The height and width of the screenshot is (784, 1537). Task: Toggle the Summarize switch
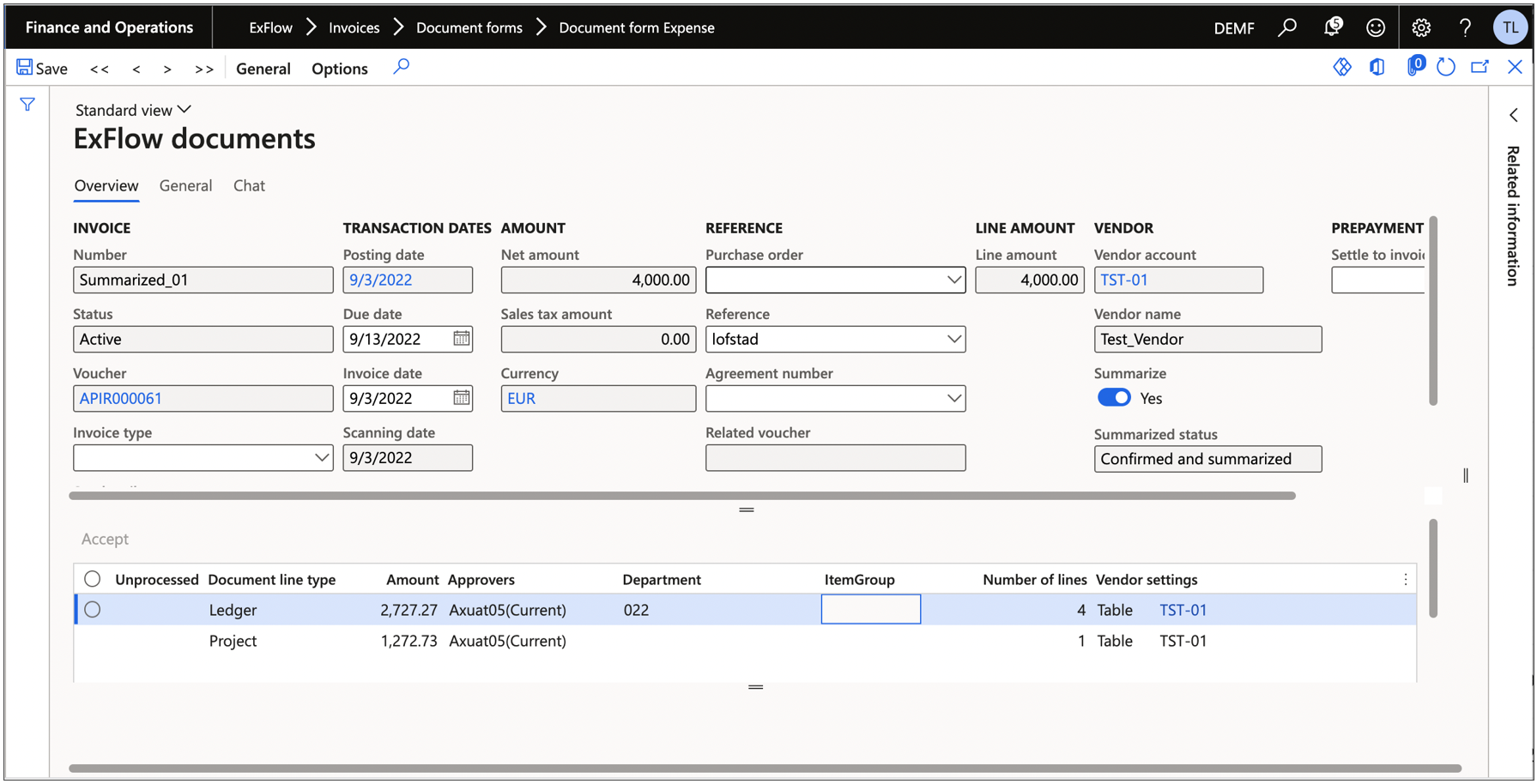click(1114, 398)
